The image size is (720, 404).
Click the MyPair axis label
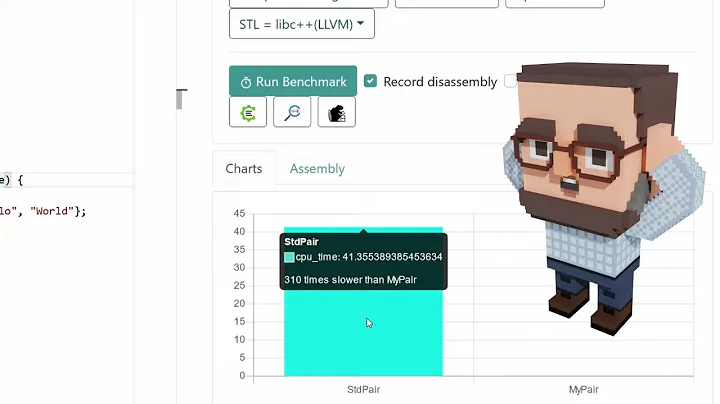[584, 389]
